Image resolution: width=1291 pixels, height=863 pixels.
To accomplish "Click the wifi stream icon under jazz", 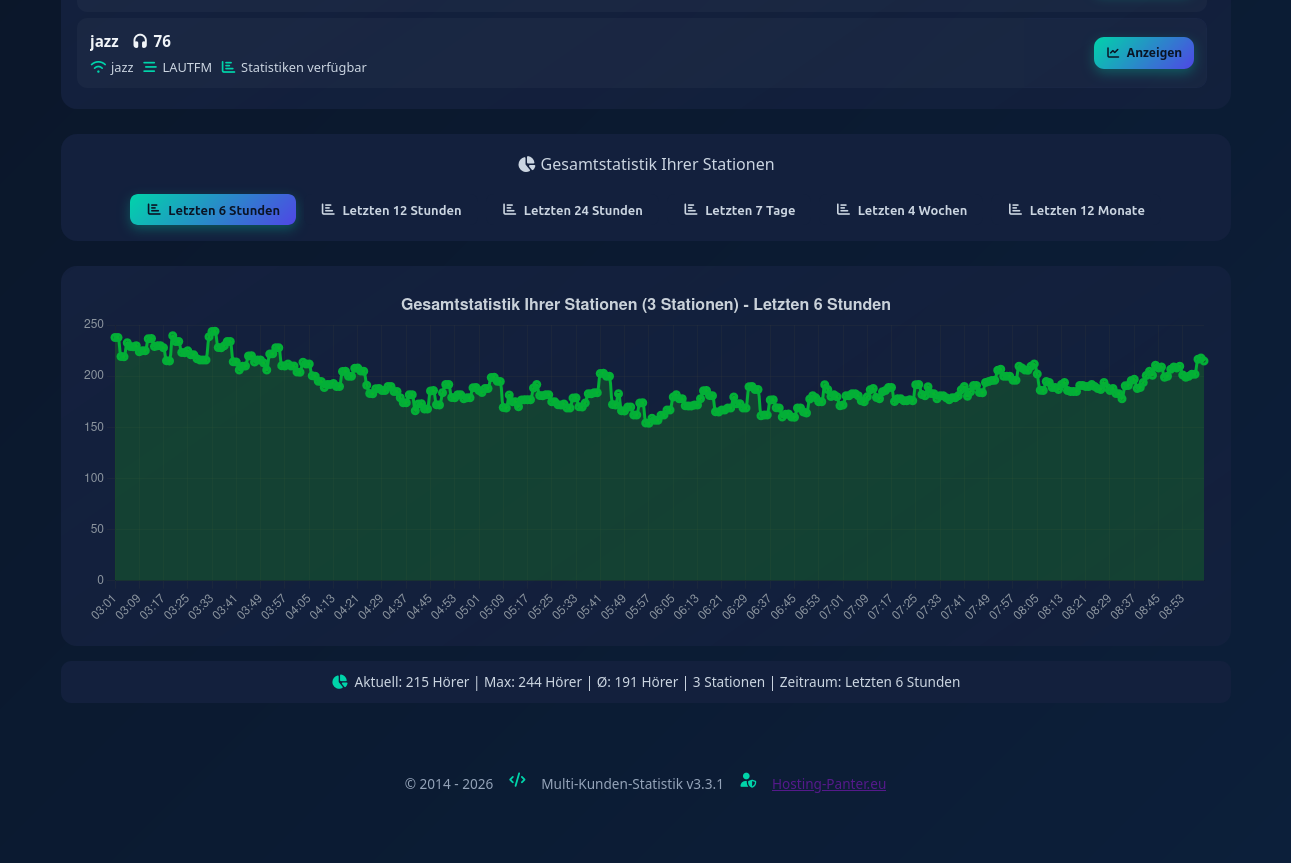I will click(98, 68).
